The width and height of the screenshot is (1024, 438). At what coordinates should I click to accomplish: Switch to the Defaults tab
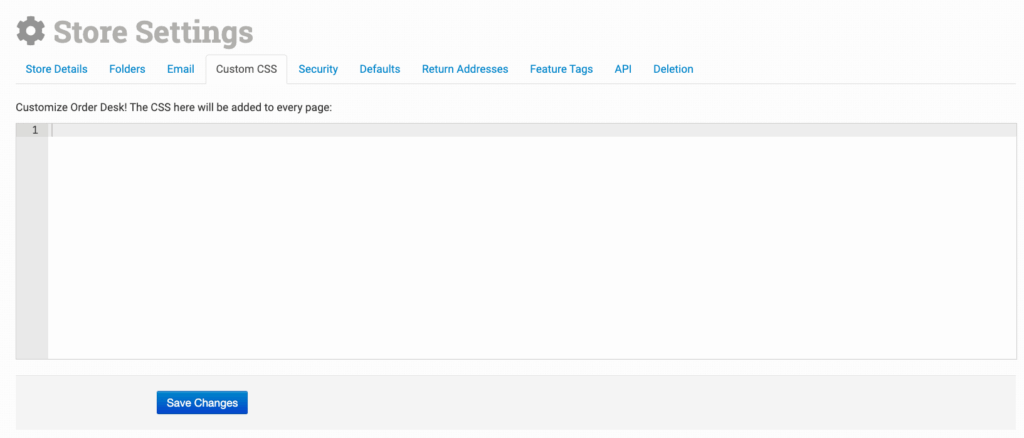coord(380,69)
